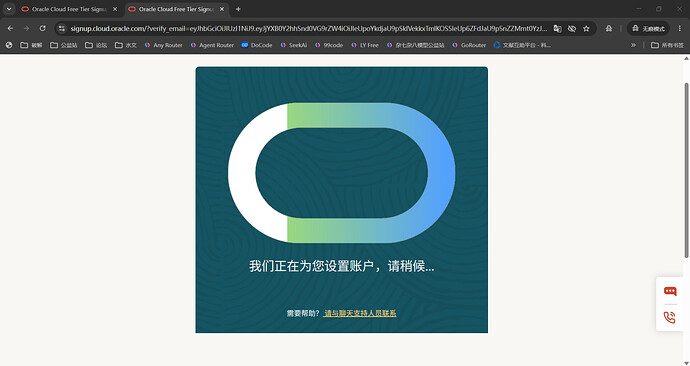Open the 水文 bookmarks folder
The height and width of the screenshot is (366, 690).
point(126,45)
